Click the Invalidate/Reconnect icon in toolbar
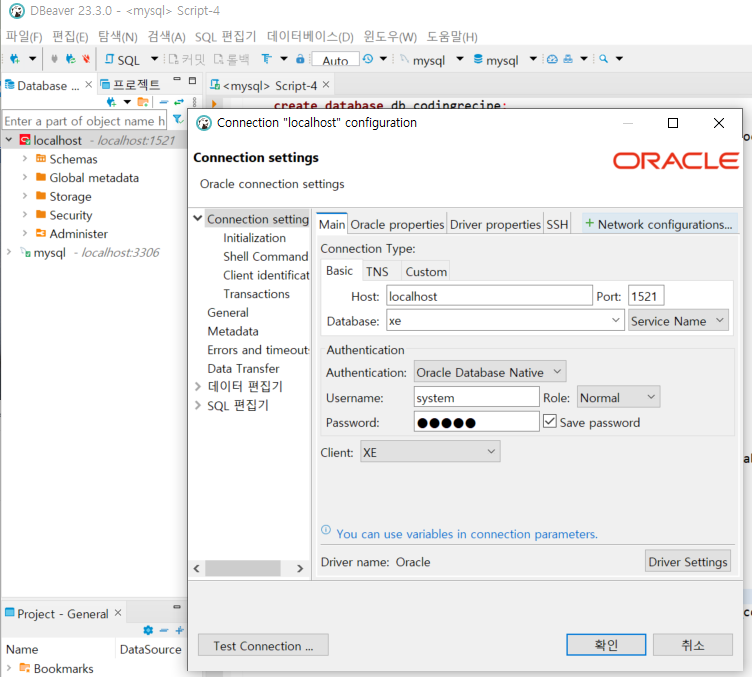The height and width of the screenshot is (677, 752). tap(70, 59)
